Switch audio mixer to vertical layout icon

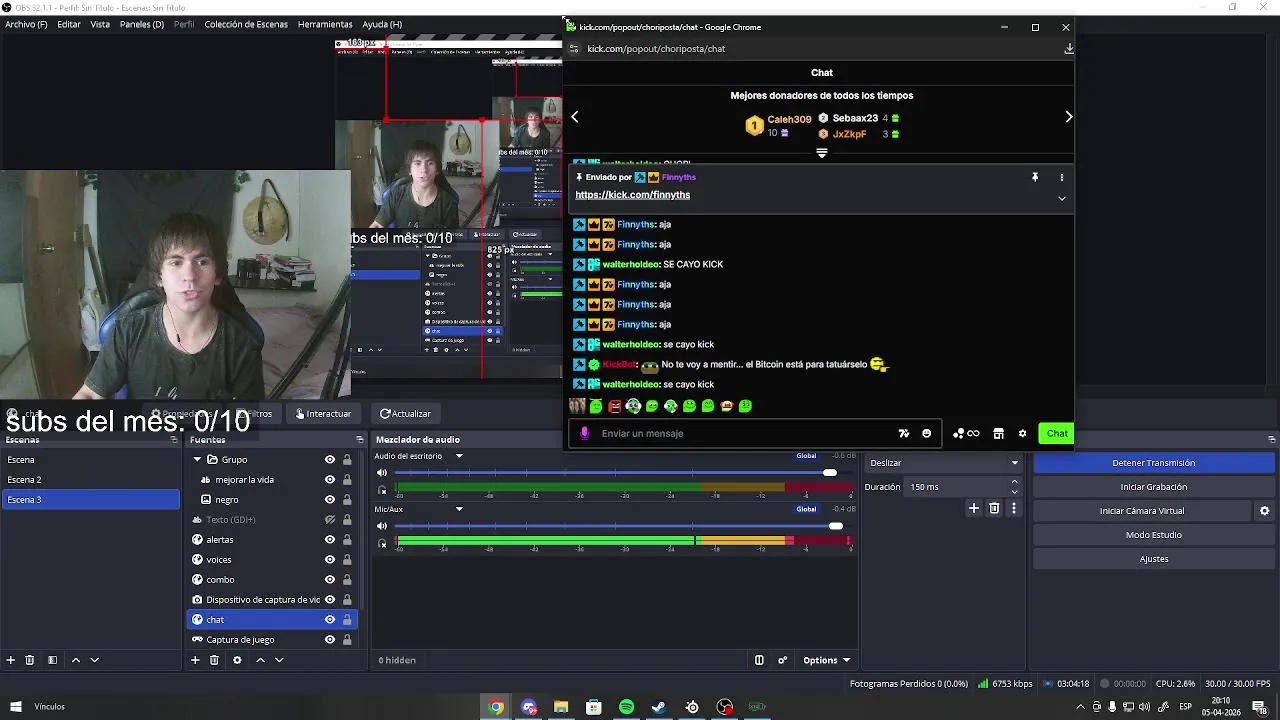(x=759, y=660)
